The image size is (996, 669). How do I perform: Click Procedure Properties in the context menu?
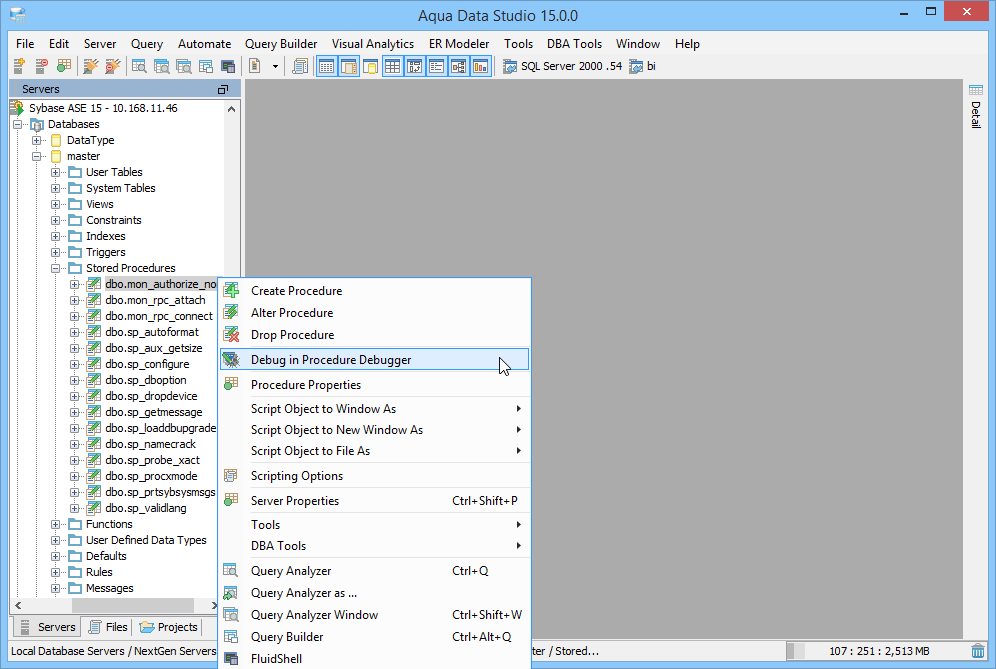(x=374, y=385)
